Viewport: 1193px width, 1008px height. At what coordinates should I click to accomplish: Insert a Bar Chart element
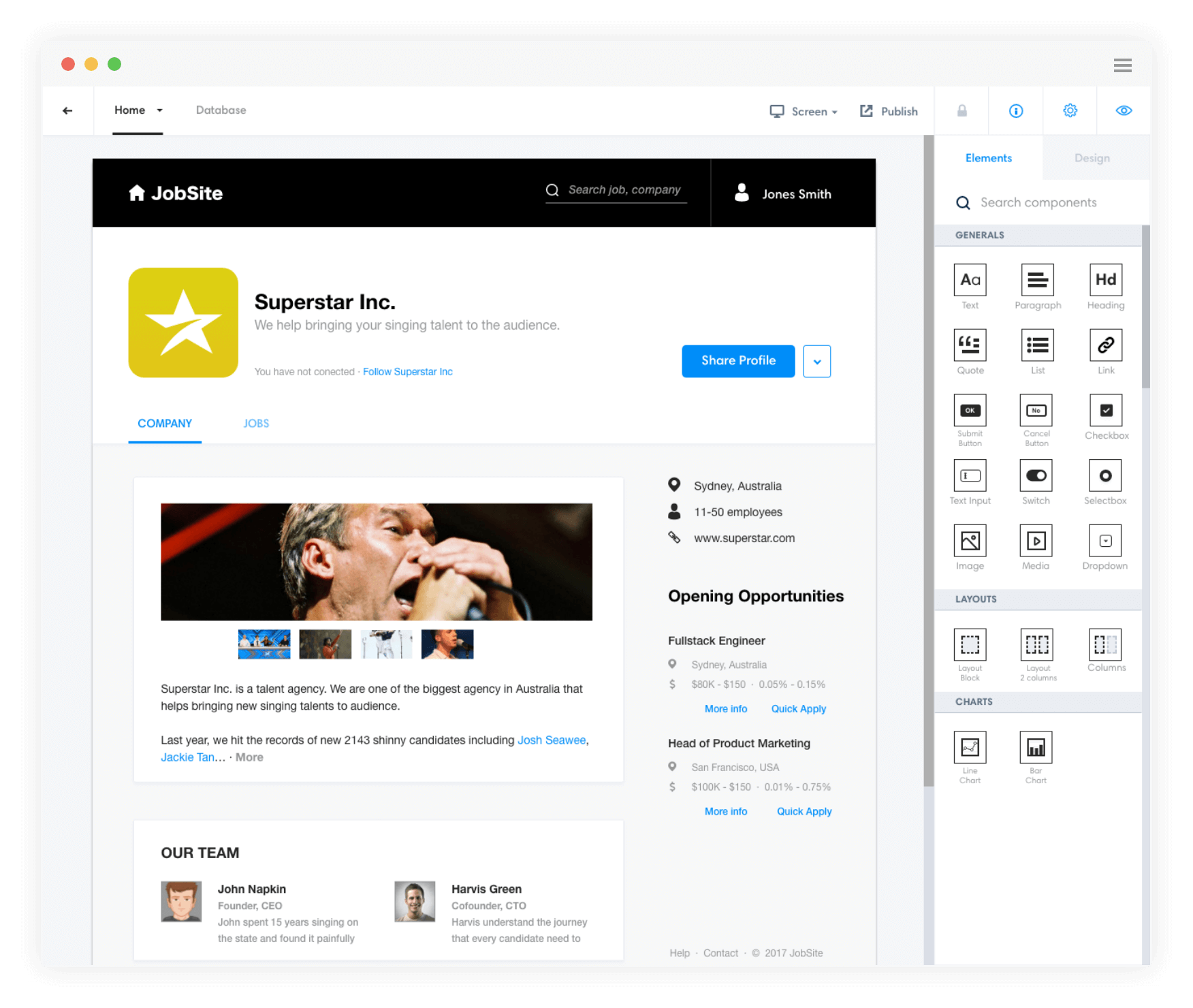click(1036, 748)
